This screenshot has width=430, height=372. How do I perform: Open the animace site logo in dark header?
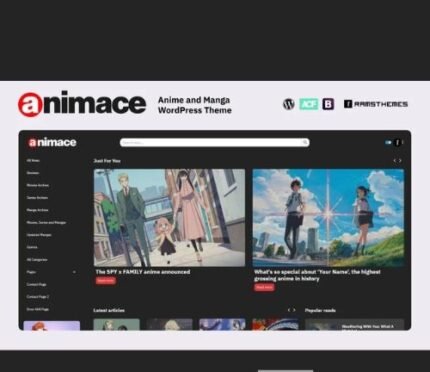[52, 142]
